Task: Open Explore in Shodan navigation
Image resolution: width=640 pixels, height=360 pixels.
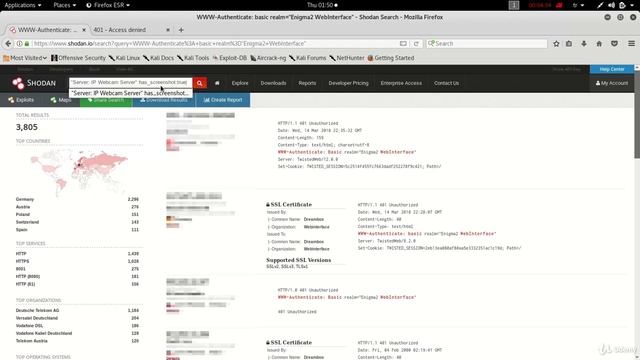Action: 240,83
